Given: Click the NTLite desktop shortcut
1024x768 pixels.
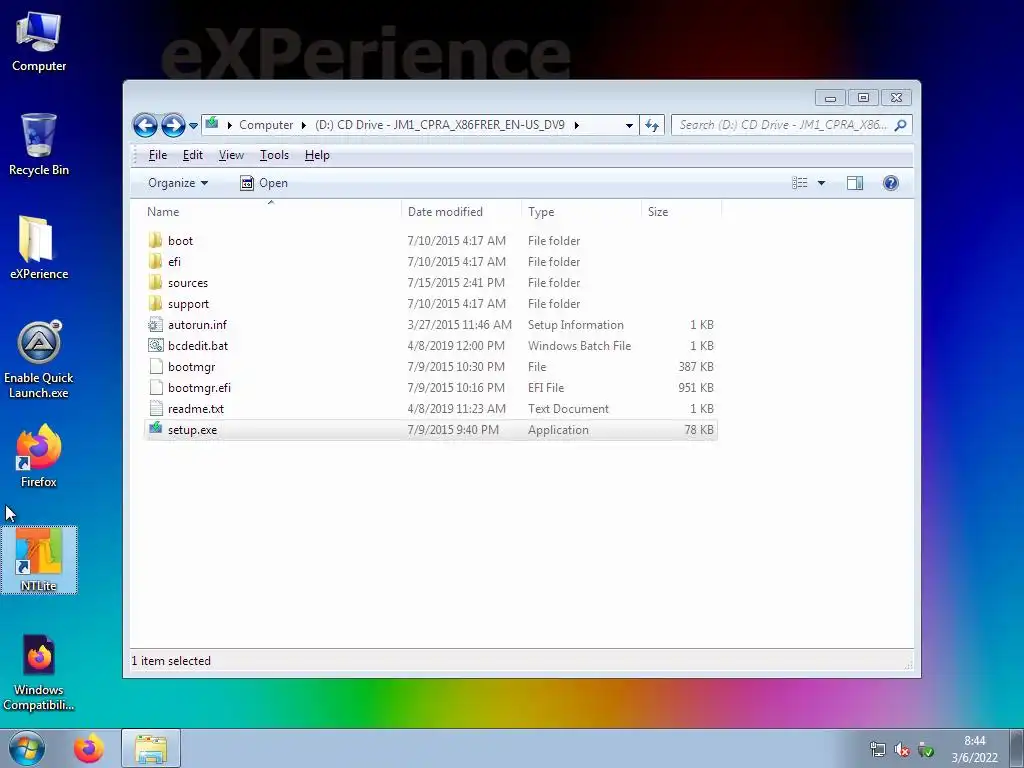Looking at the screenshot, I should pos(39,560).
